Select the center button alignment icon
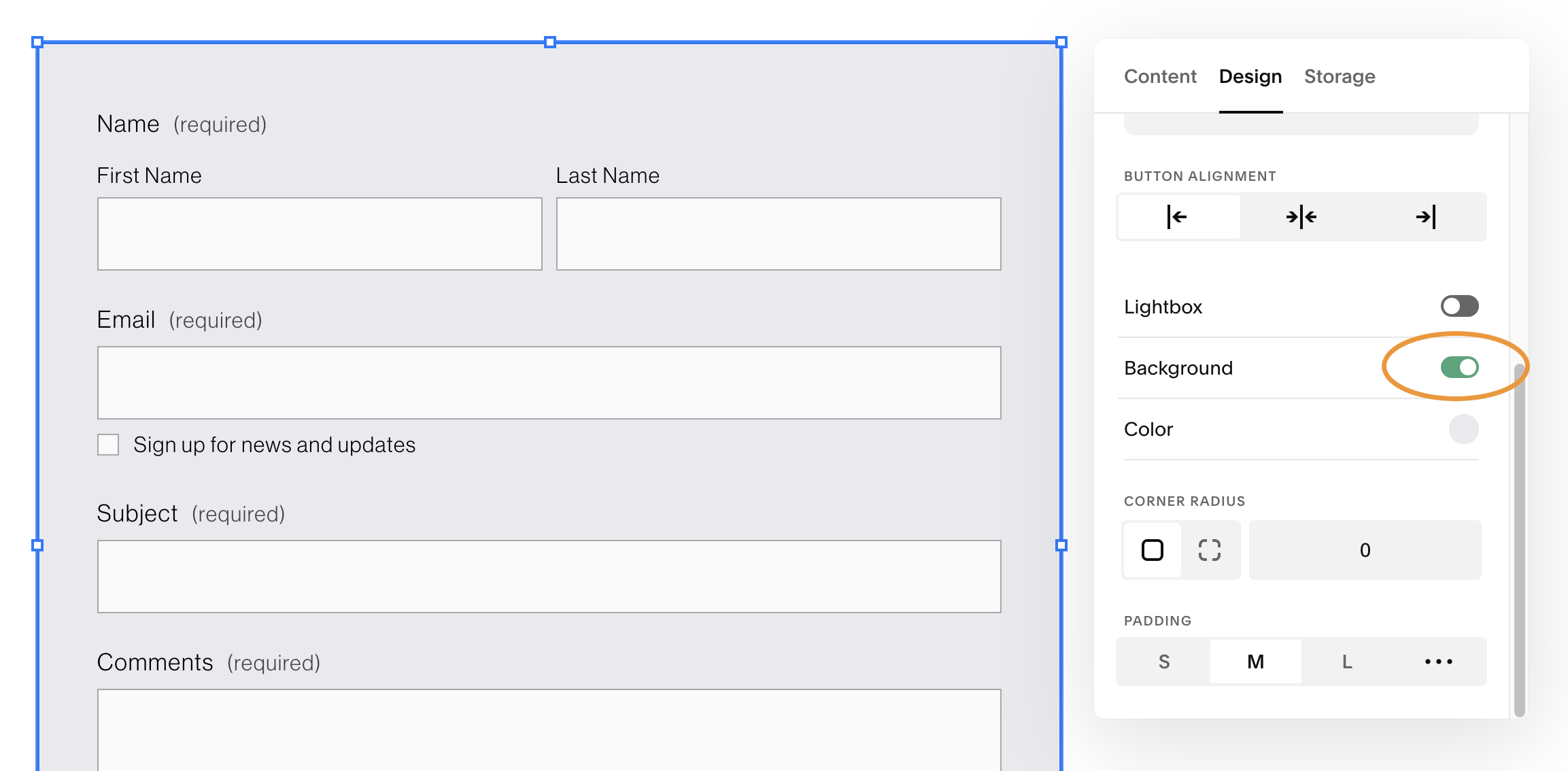Screen dimensions: 1568x771 (1301, 217)
